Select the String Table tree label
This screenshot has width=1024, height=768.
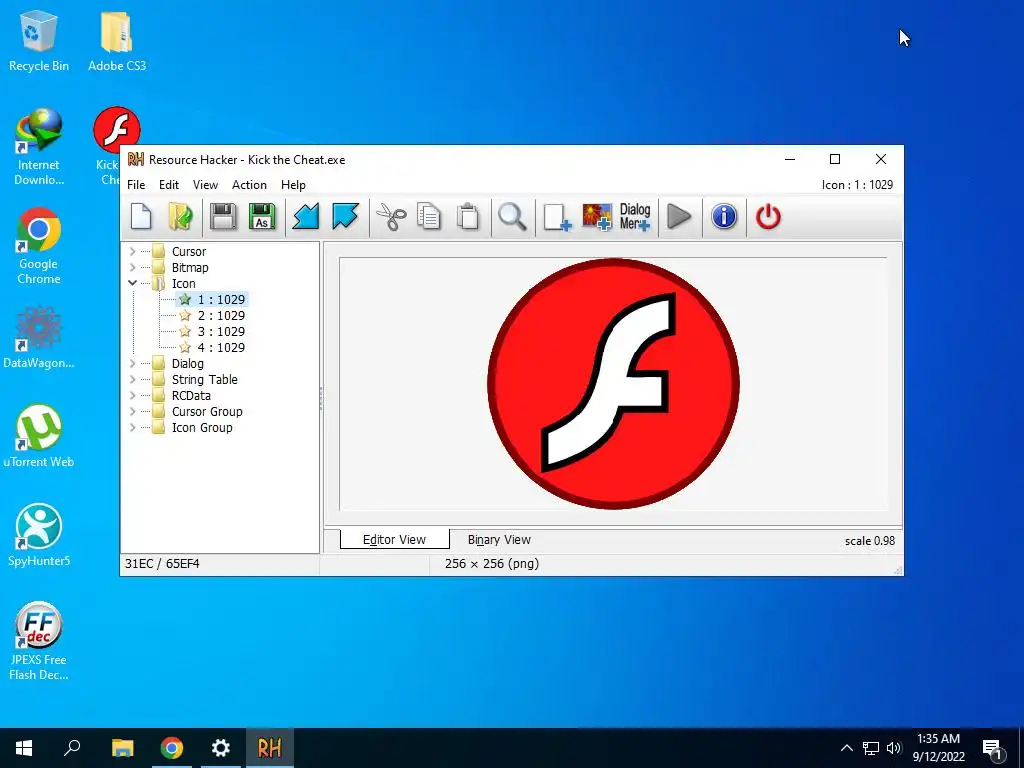204,379
